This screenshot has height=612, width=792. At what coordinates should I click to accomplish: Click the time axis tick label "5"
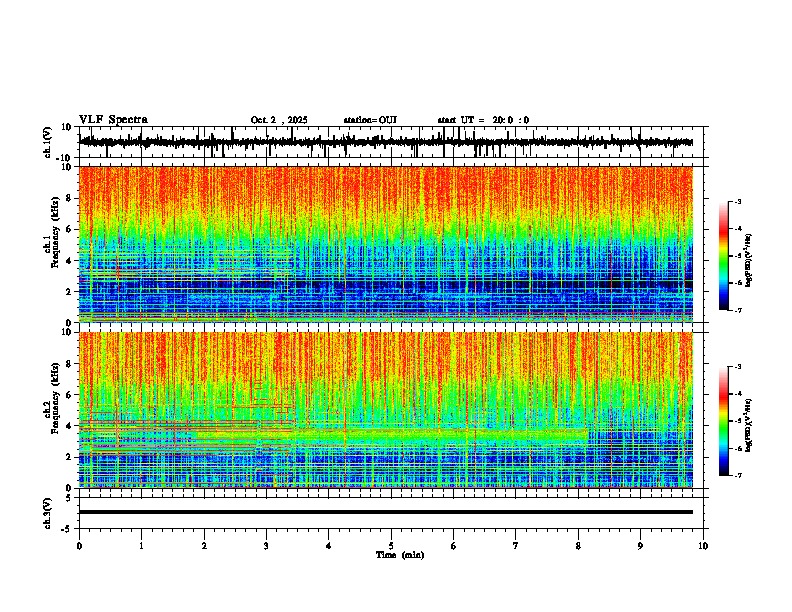click(391, 546)
